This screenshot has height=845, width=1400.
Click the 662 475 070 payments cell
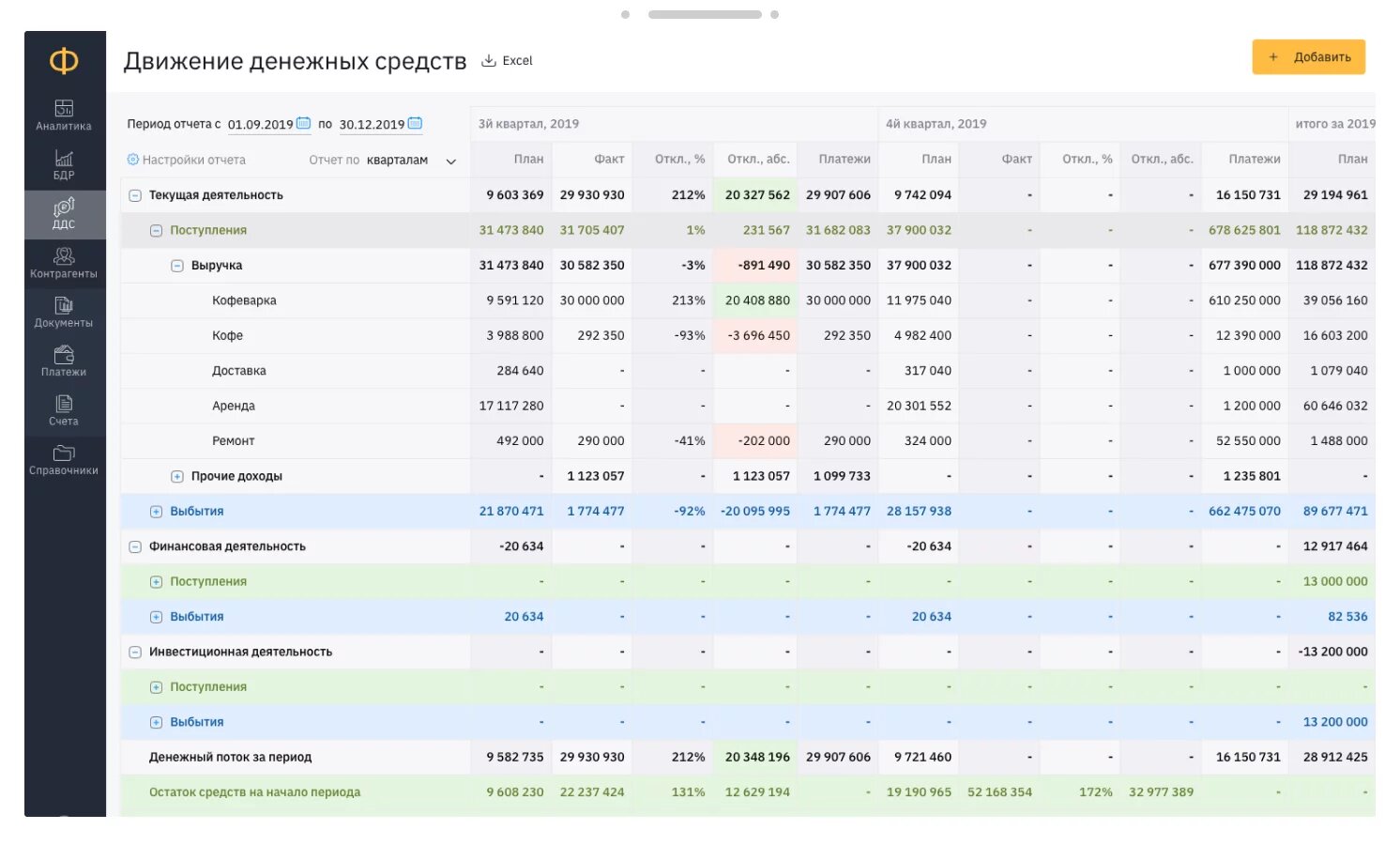point(1244,512)
